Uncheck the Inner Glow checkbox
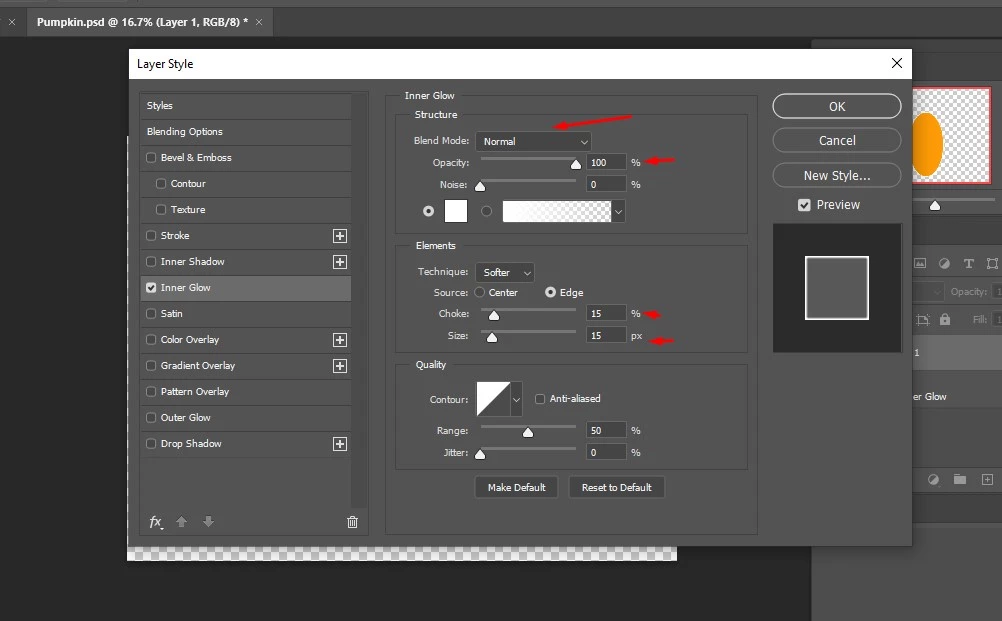This screenshot has width=1002, height=621. 151,288
